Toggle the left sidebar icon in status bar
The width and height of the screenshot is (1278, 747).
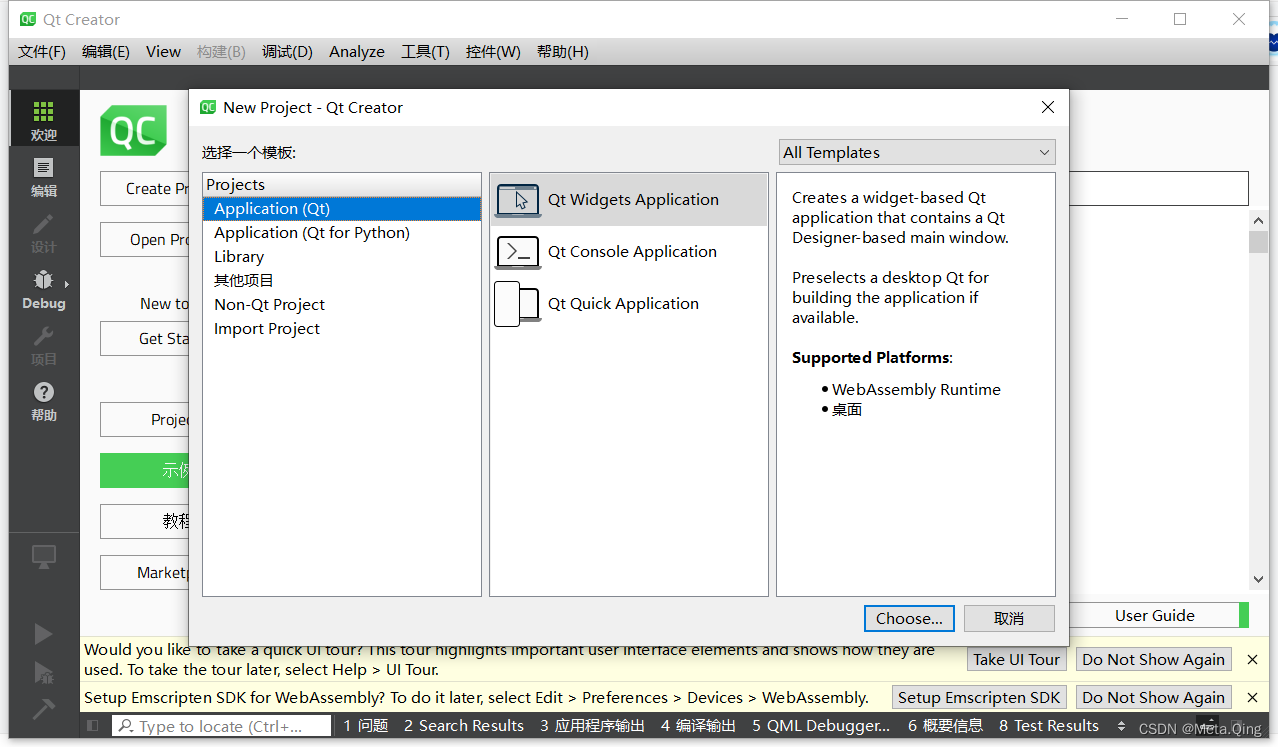[x=93, y=726]
